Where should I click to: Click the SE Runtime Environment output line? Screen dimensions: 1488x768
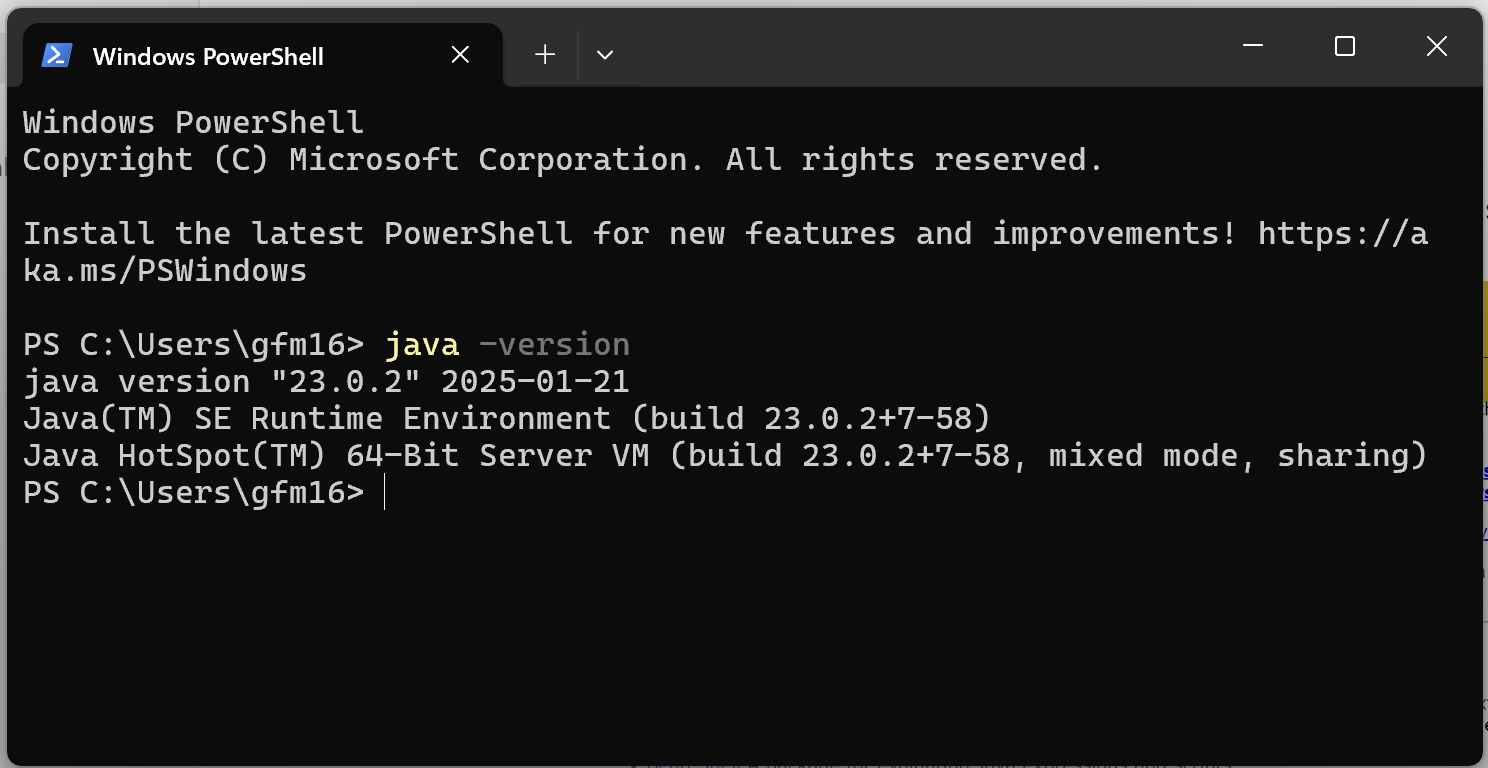507,419
